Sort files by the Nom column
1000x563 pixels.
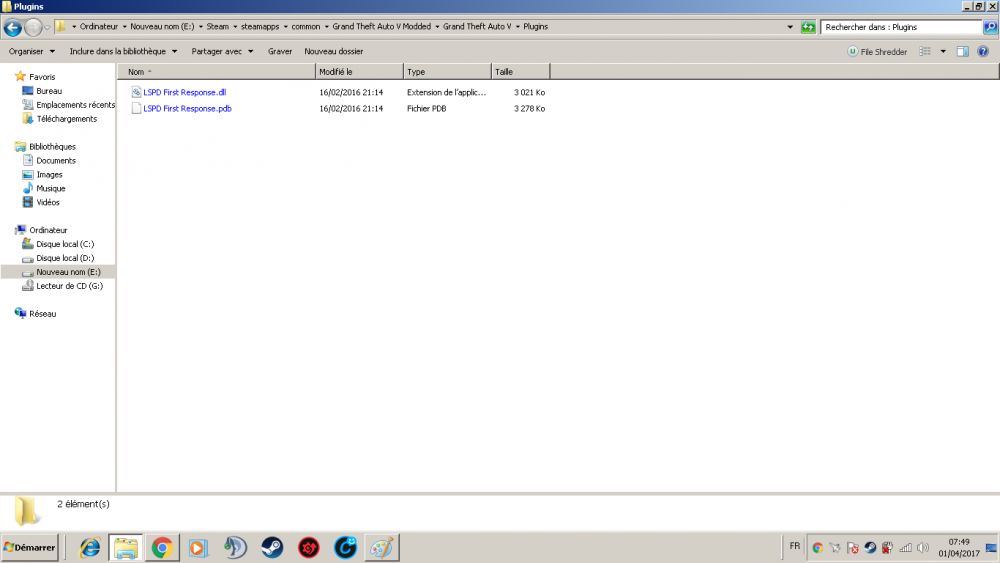pos(216,71)
